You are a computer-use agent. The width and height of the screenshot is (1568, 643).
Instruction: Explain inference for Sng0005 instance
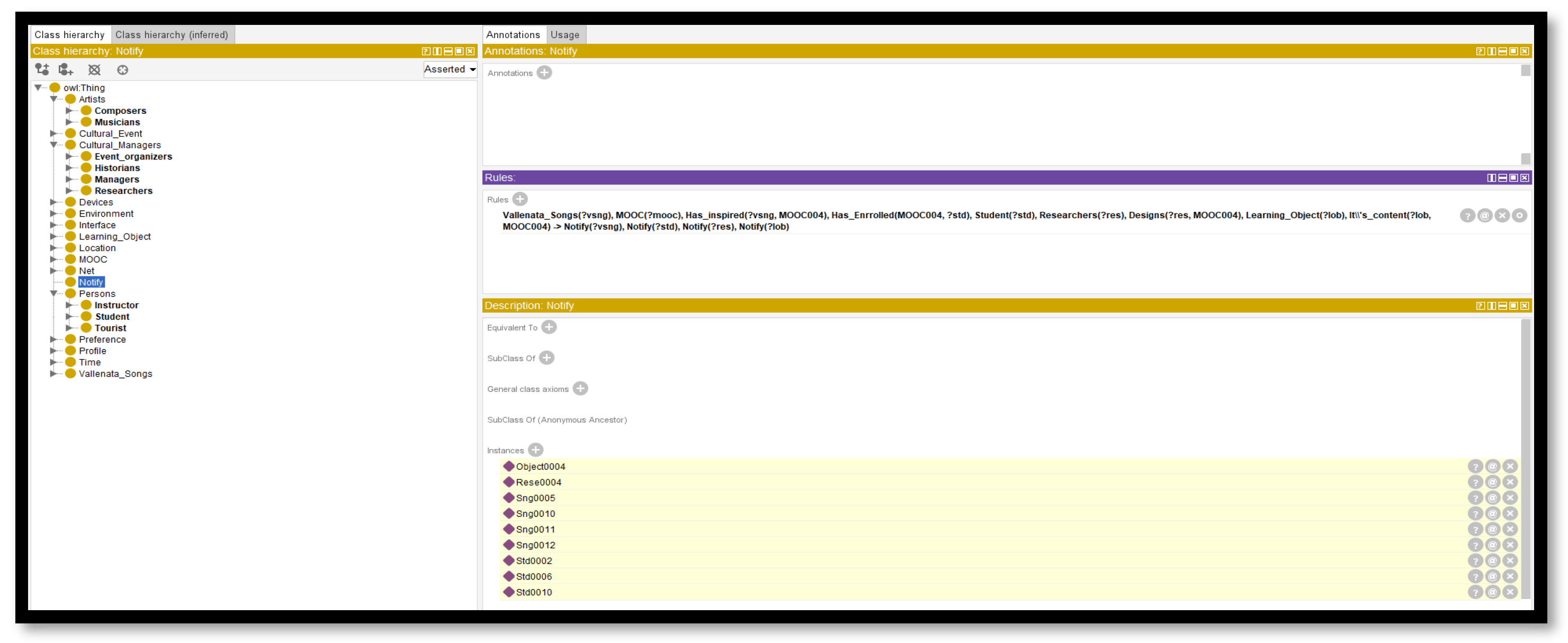point(1475,498)
